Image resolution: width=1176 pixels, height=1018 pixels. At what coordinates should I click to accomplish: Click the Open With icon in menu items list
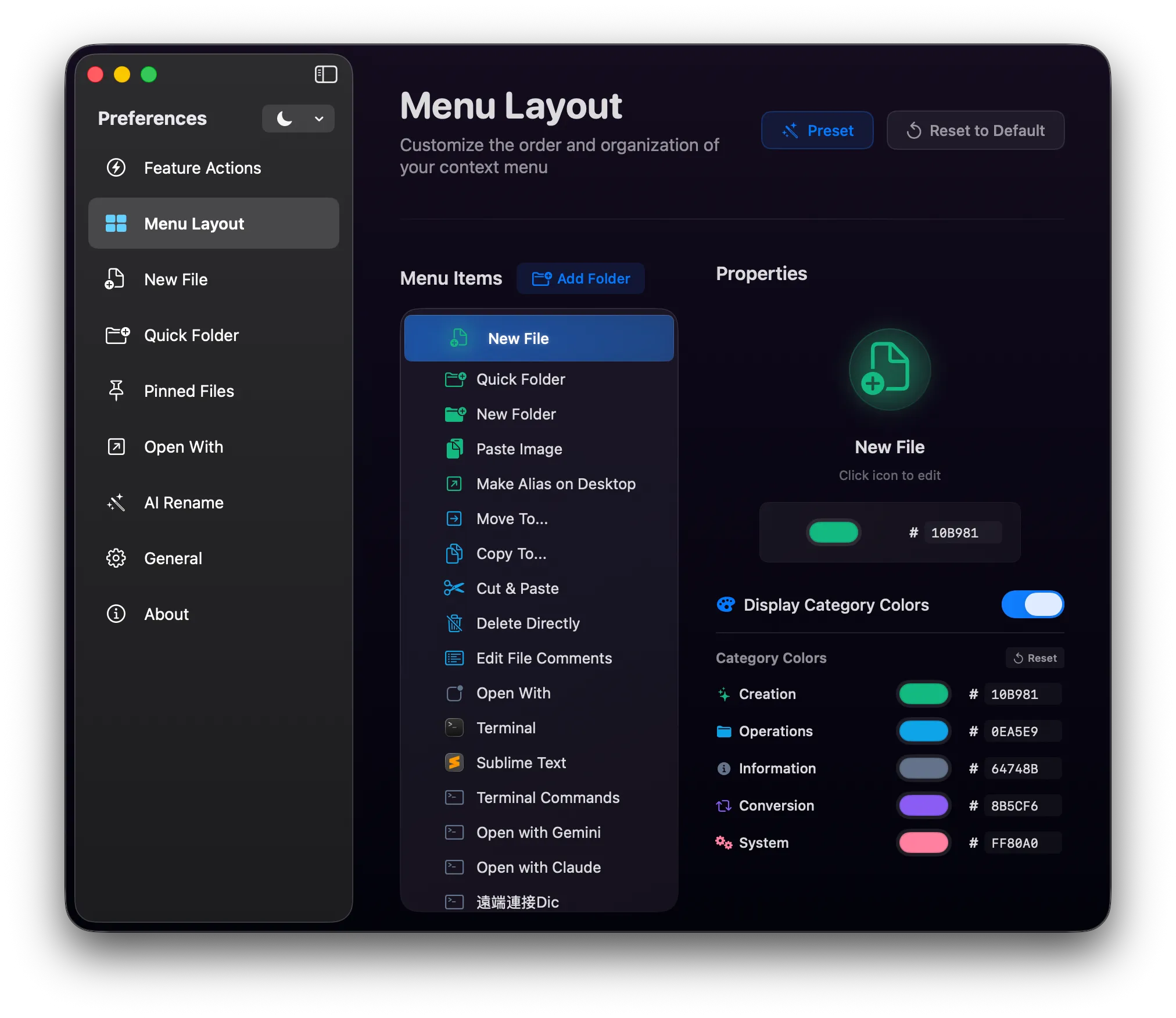point(454,693)
